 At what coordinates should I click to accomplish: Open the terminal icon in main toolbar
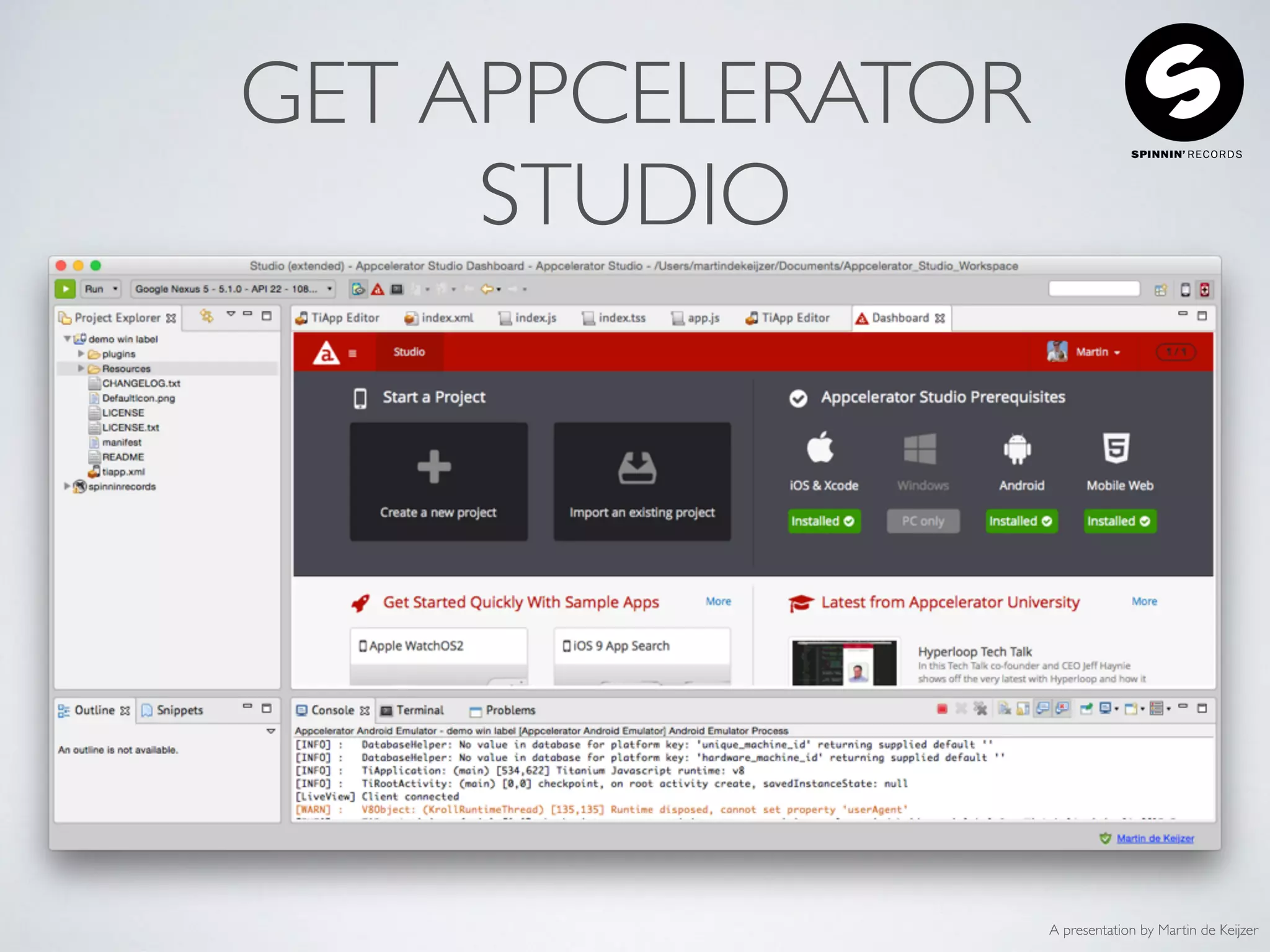[x=397, y=289]
